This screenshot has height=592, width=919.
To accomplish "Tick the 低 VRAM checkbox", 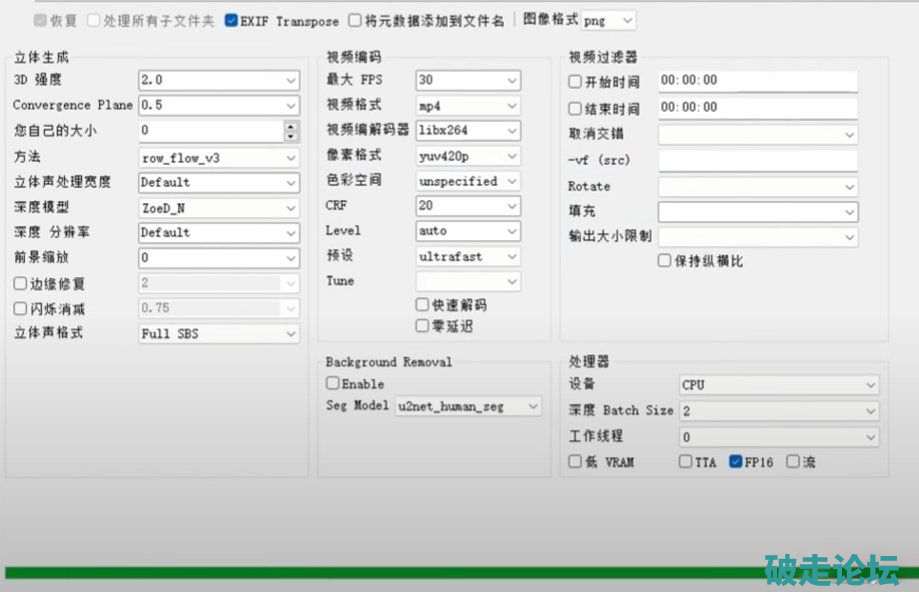I will (x=575, y=462).
